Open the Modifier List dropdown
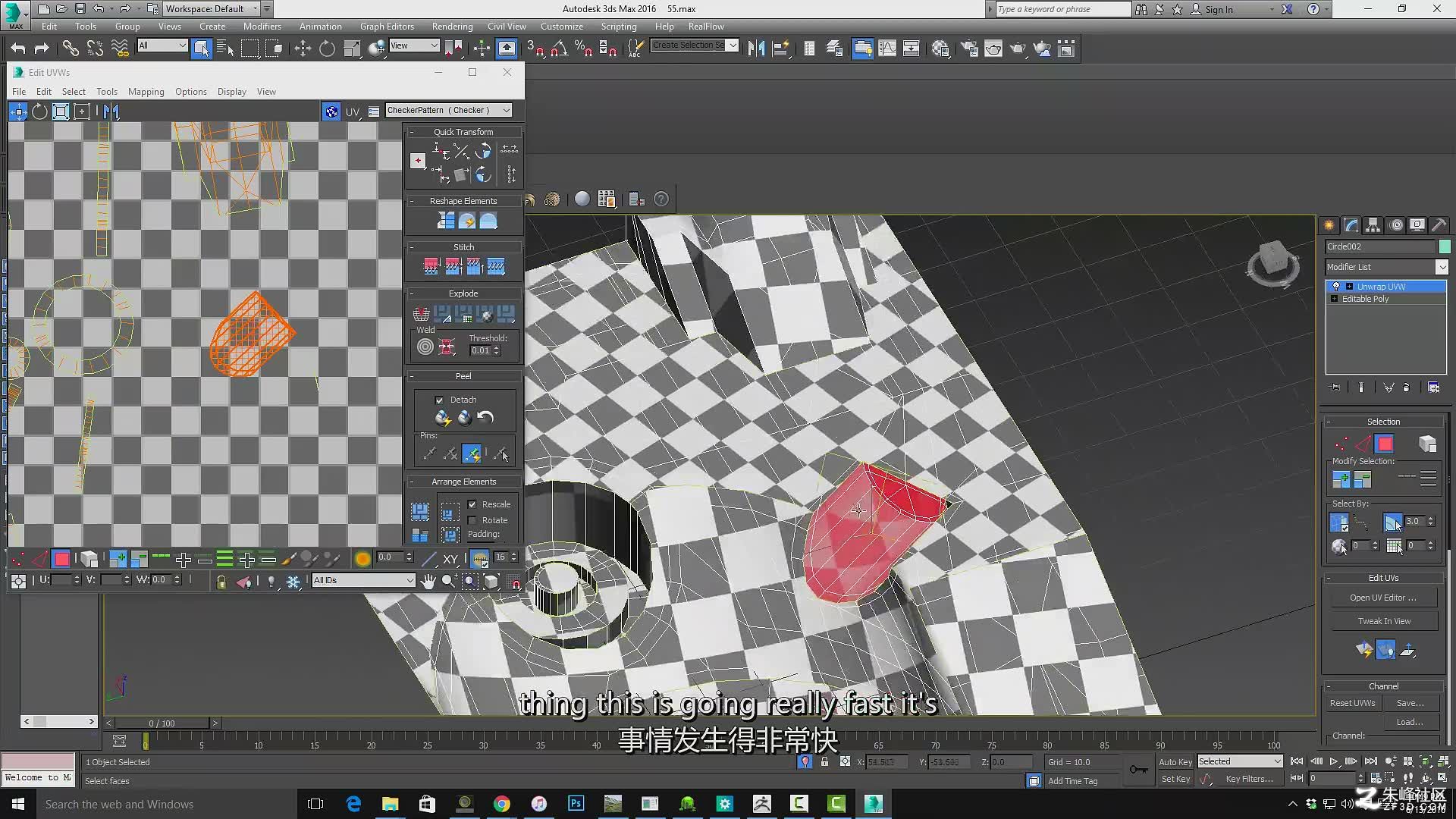The height and width of the screenshot is (819, 1456). click(x=1386, y=267)
